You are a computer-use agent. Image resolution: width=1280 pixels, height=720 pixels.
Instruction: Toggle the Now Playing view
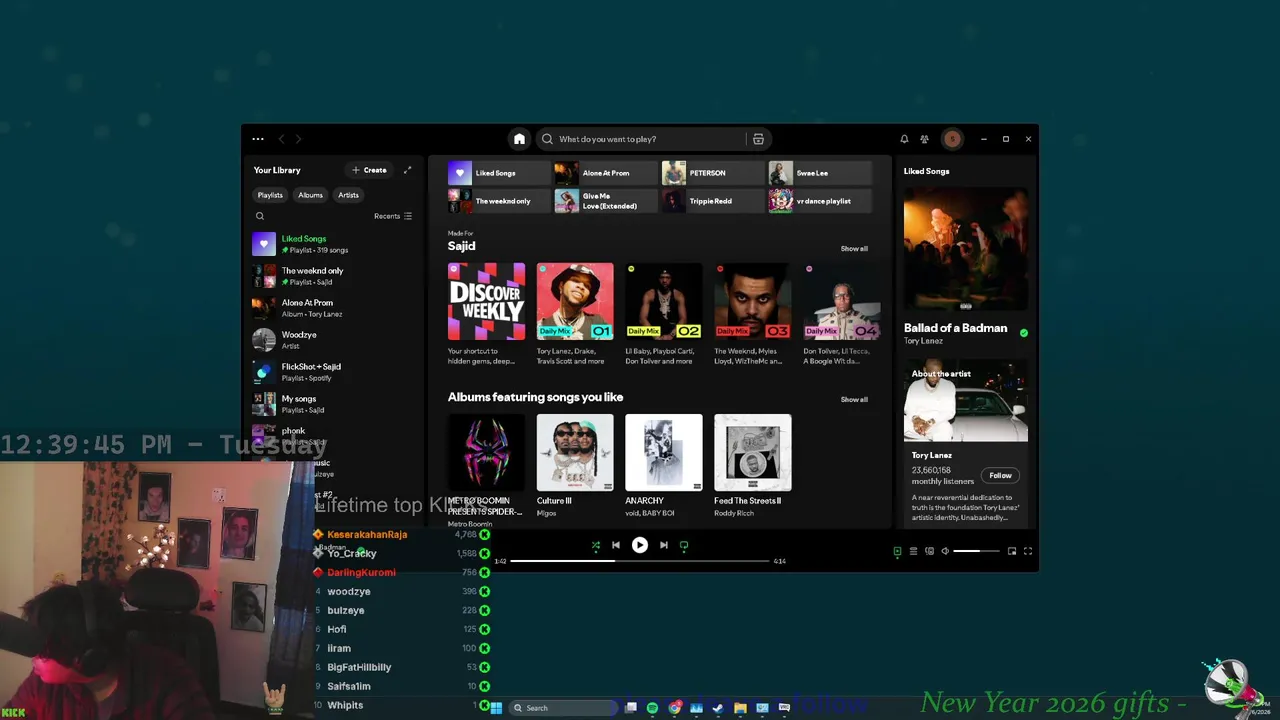(897, 551)
